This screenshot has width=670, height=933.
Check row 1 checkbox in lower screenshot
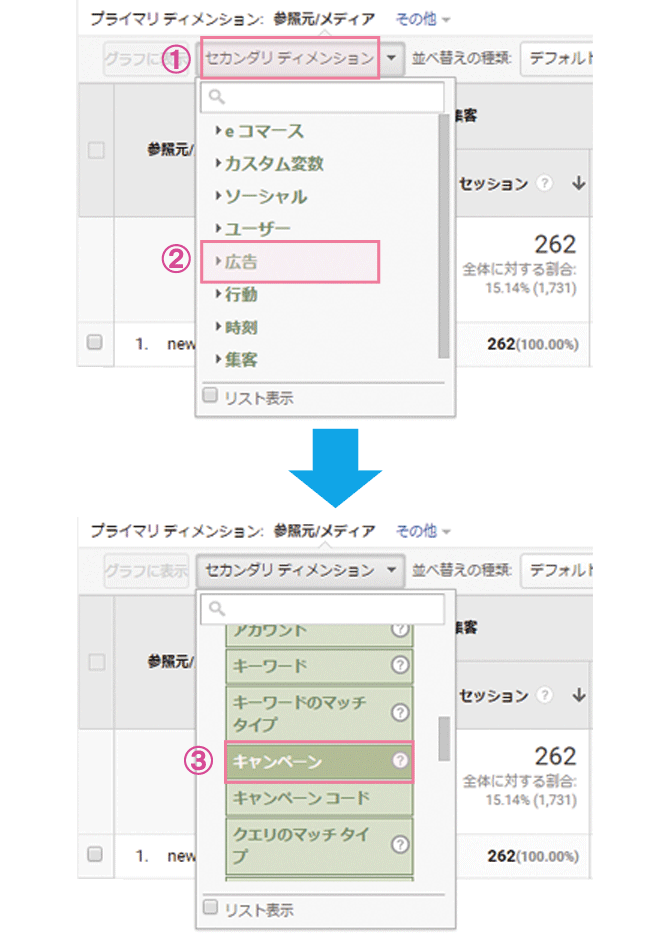[x=95, y=854]
